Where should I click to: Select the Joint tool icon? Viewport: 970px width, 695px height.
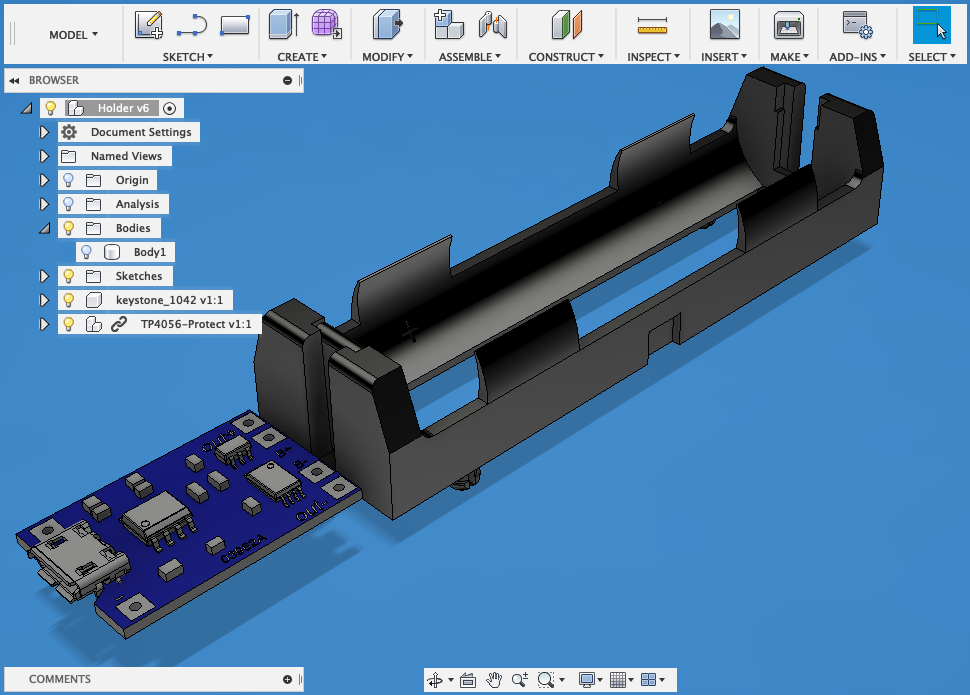point(492,24)
